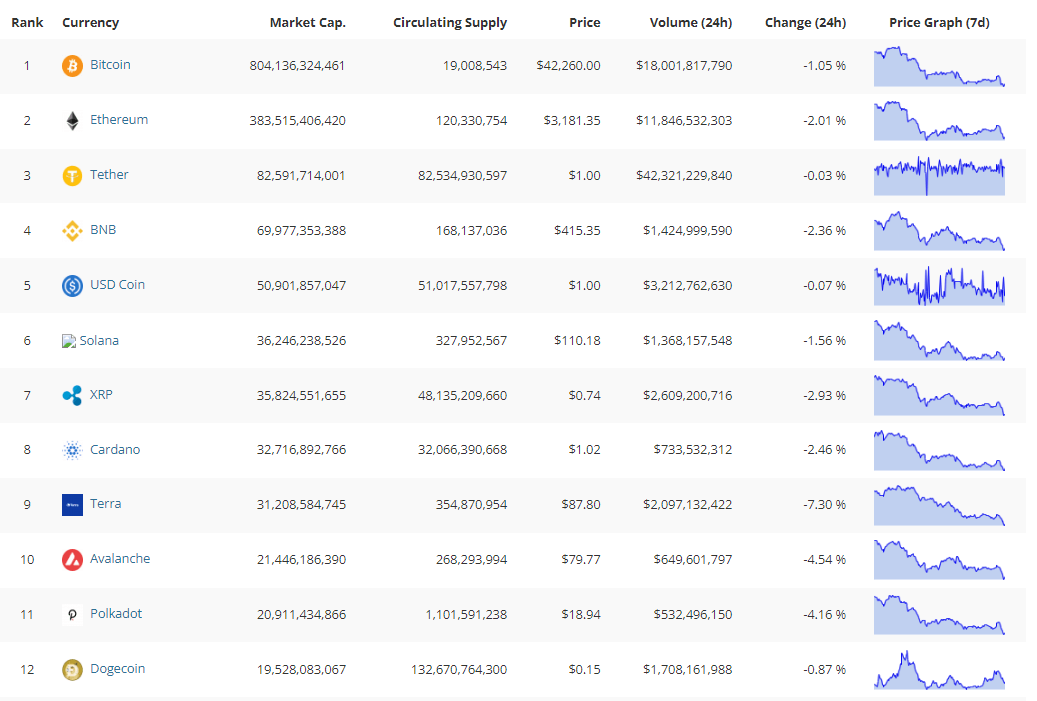Open the Tether currency link

click(109, 174)
